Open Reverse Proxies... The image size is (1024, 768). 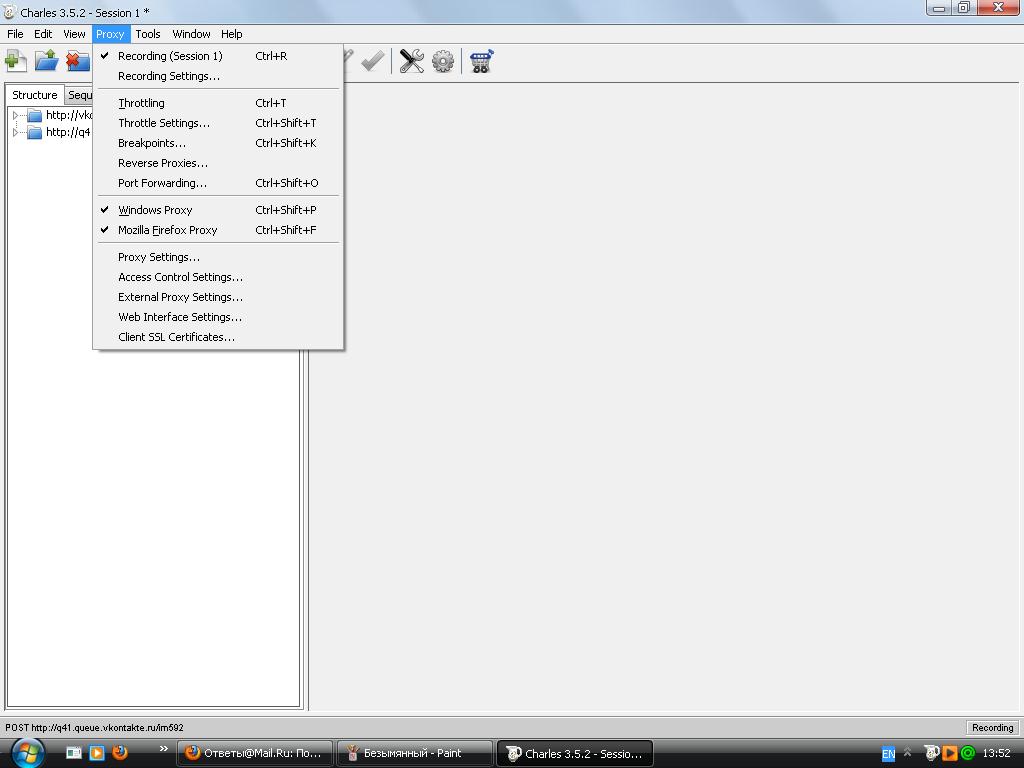click(218, 163)
